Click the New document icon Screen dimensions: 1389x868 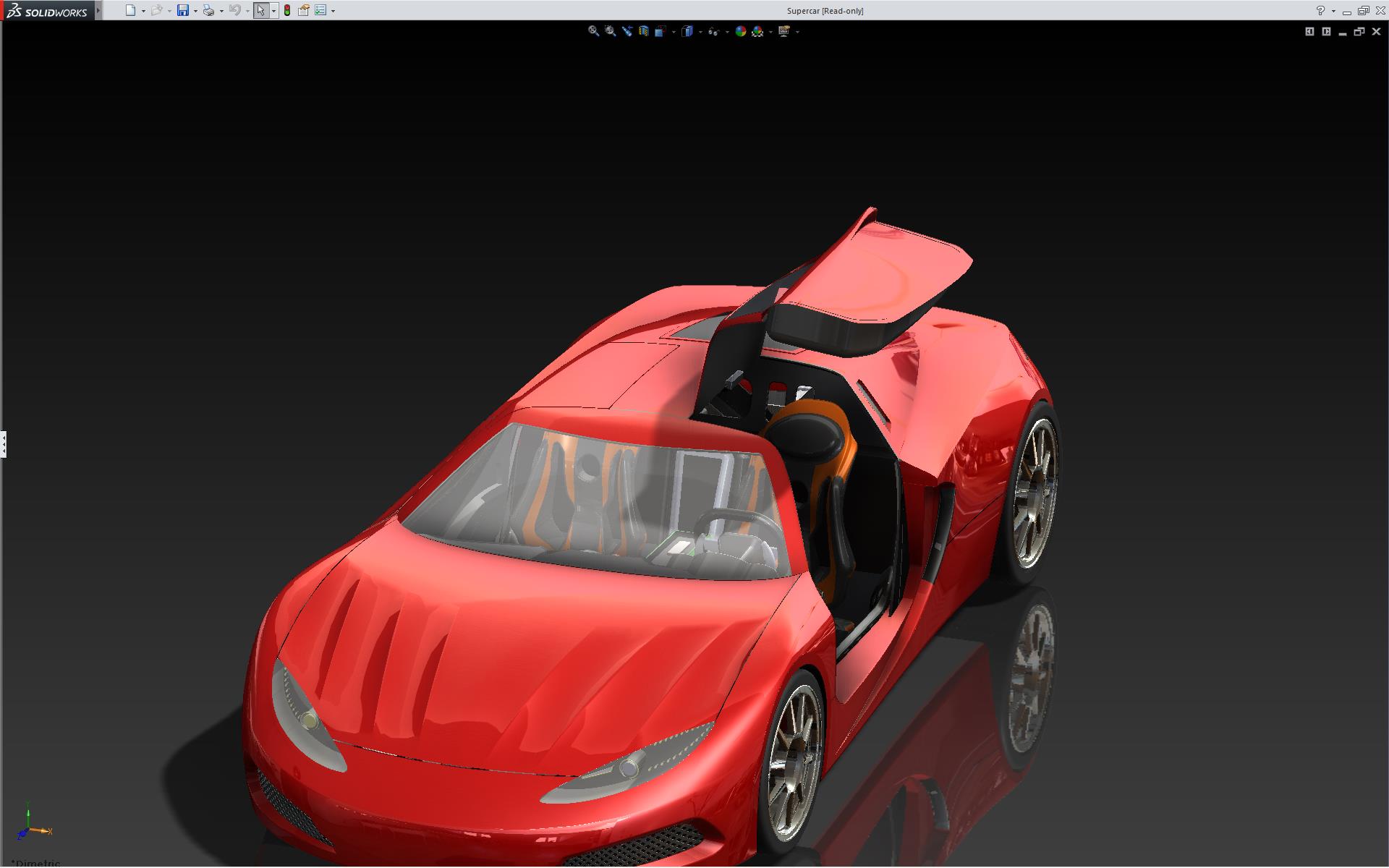pos(130,10)
